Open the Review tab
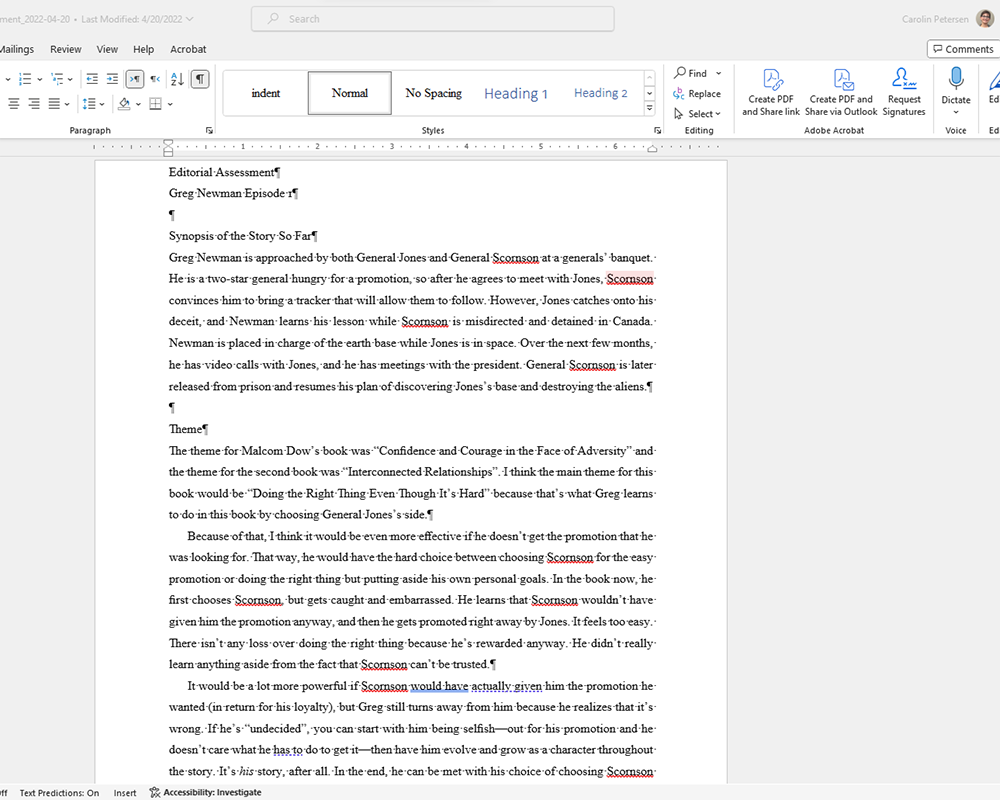The image size is (1000, 800). click(66, 49)
